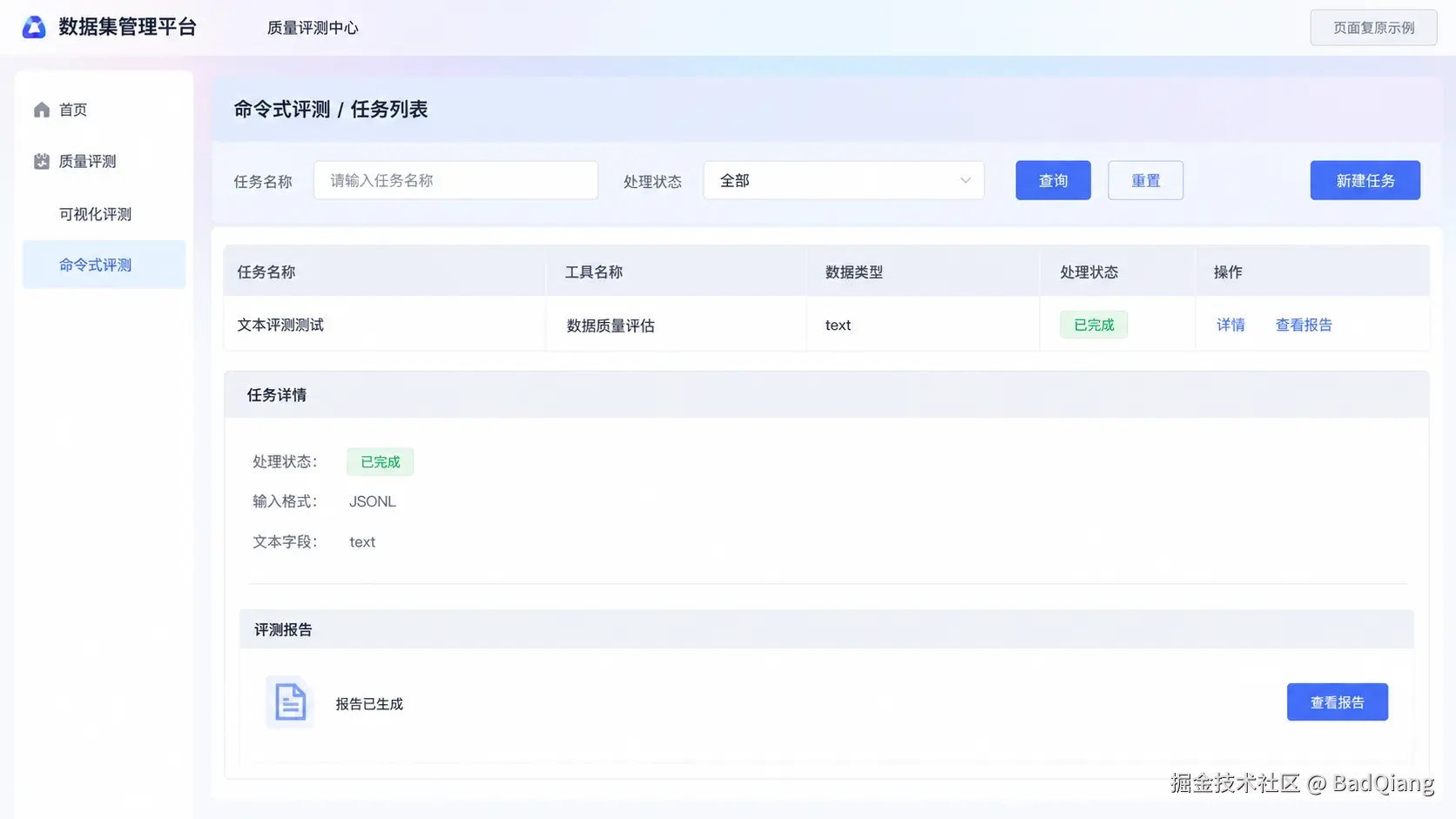Click the 数据集管理平台 title text
Screen dimensions: 1456x819
pyautogui.click(x=128, y=27)
